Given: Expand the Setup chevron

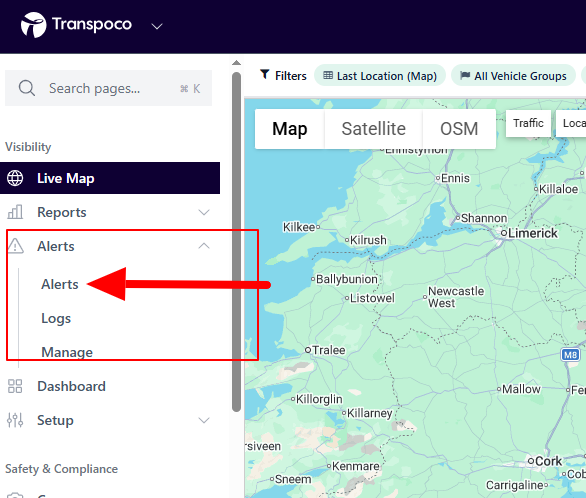Looking at the screenshot, I should 204,420.
